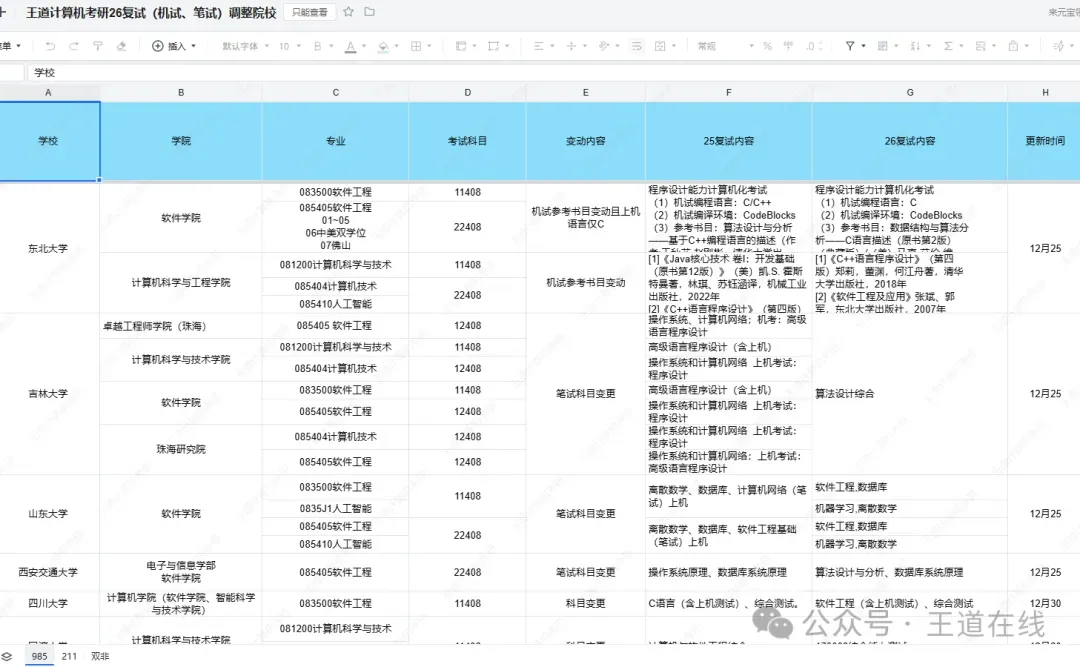Select column G header
Screen dimensions: 1080x667
click(910, 92)
